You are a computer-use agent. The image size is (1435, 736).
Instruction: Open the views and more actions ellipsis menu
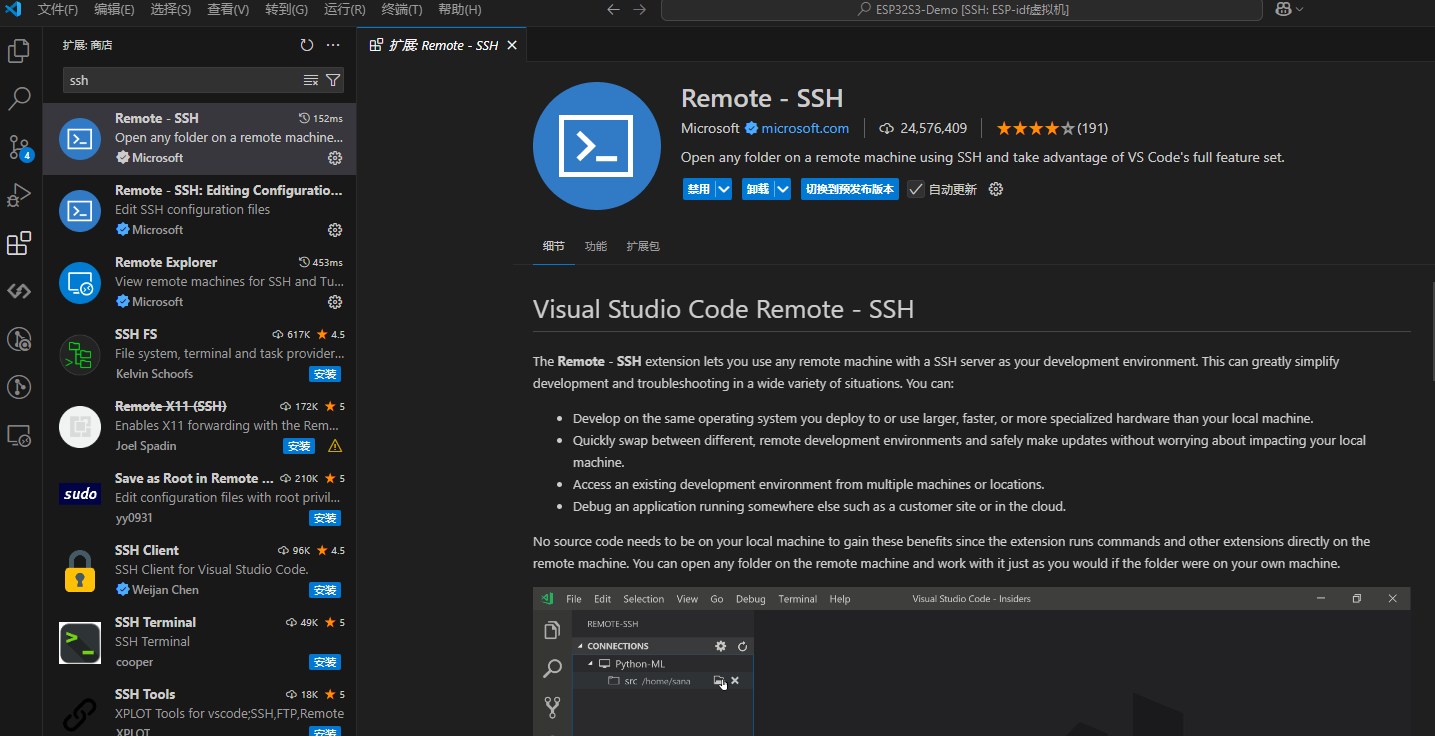point(334,45)
